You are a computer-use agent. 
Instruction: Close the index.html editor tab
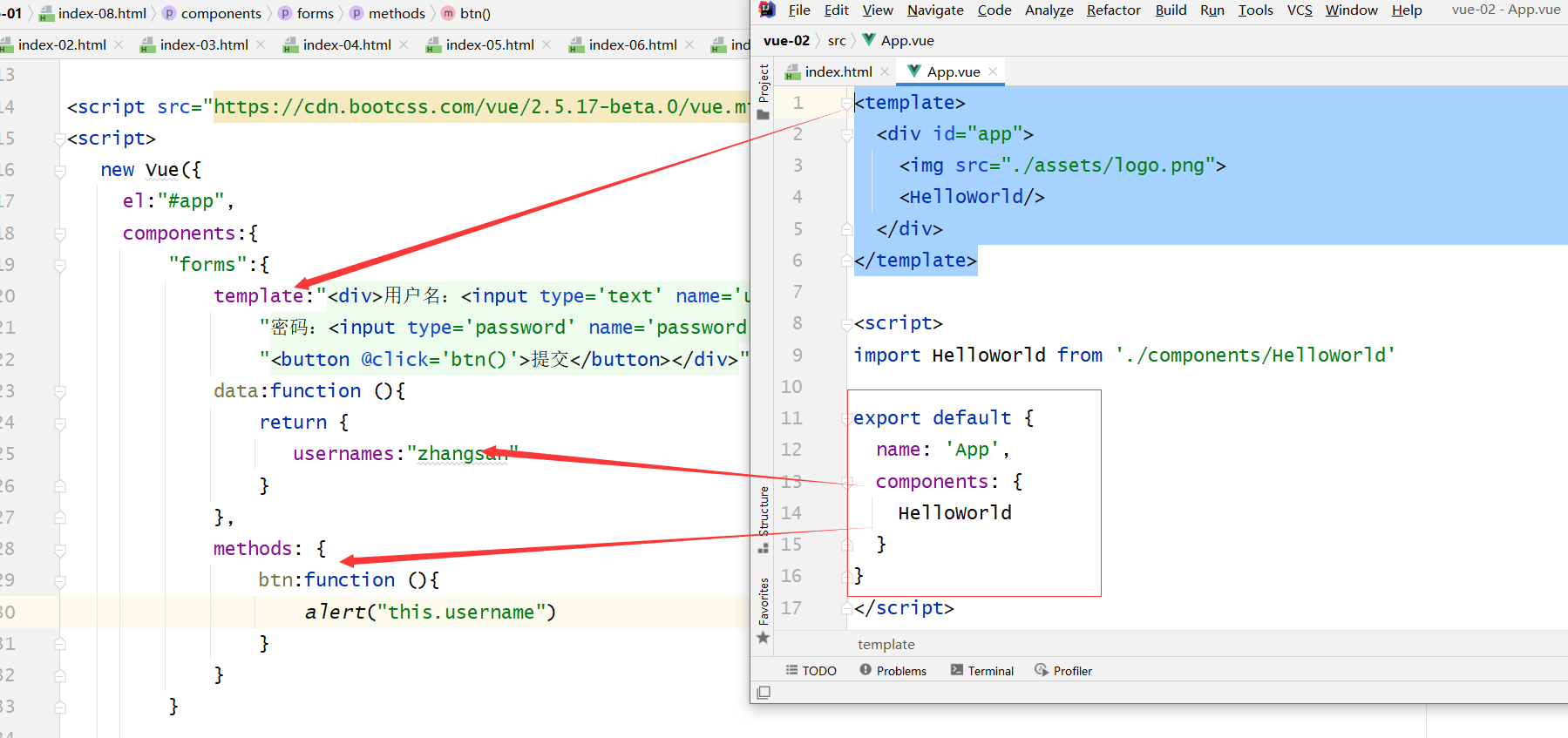coord(885,71)
